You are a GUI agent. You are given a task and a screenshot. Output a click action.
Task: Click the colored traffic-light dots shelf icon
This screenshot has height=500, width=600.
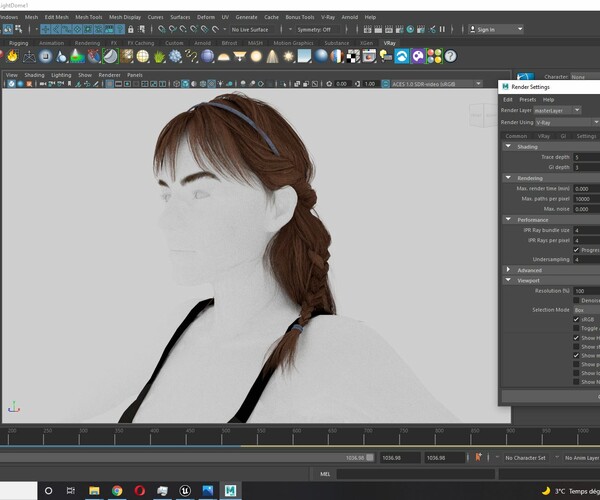click(434, 57)
